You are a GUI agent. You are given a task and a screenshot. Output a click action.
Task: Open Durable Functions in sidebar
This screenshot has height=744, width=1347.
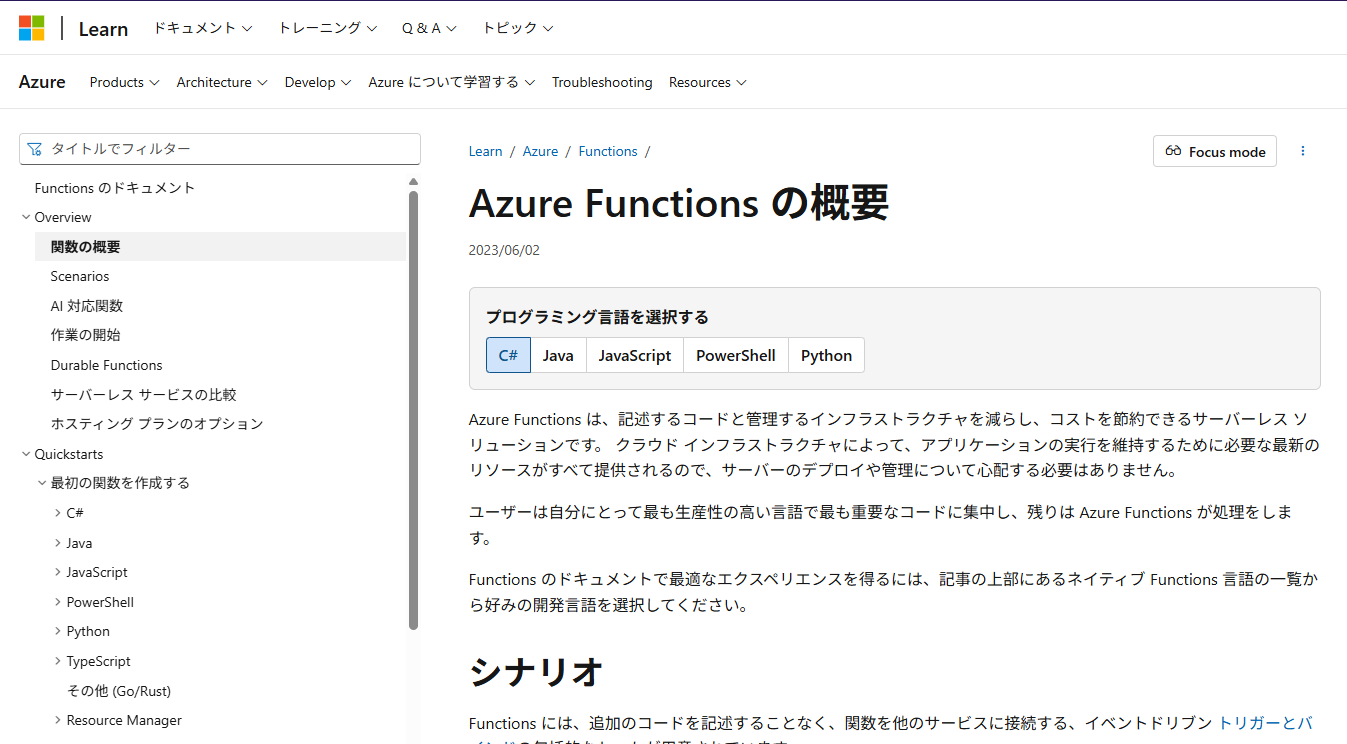pos(106,365)
